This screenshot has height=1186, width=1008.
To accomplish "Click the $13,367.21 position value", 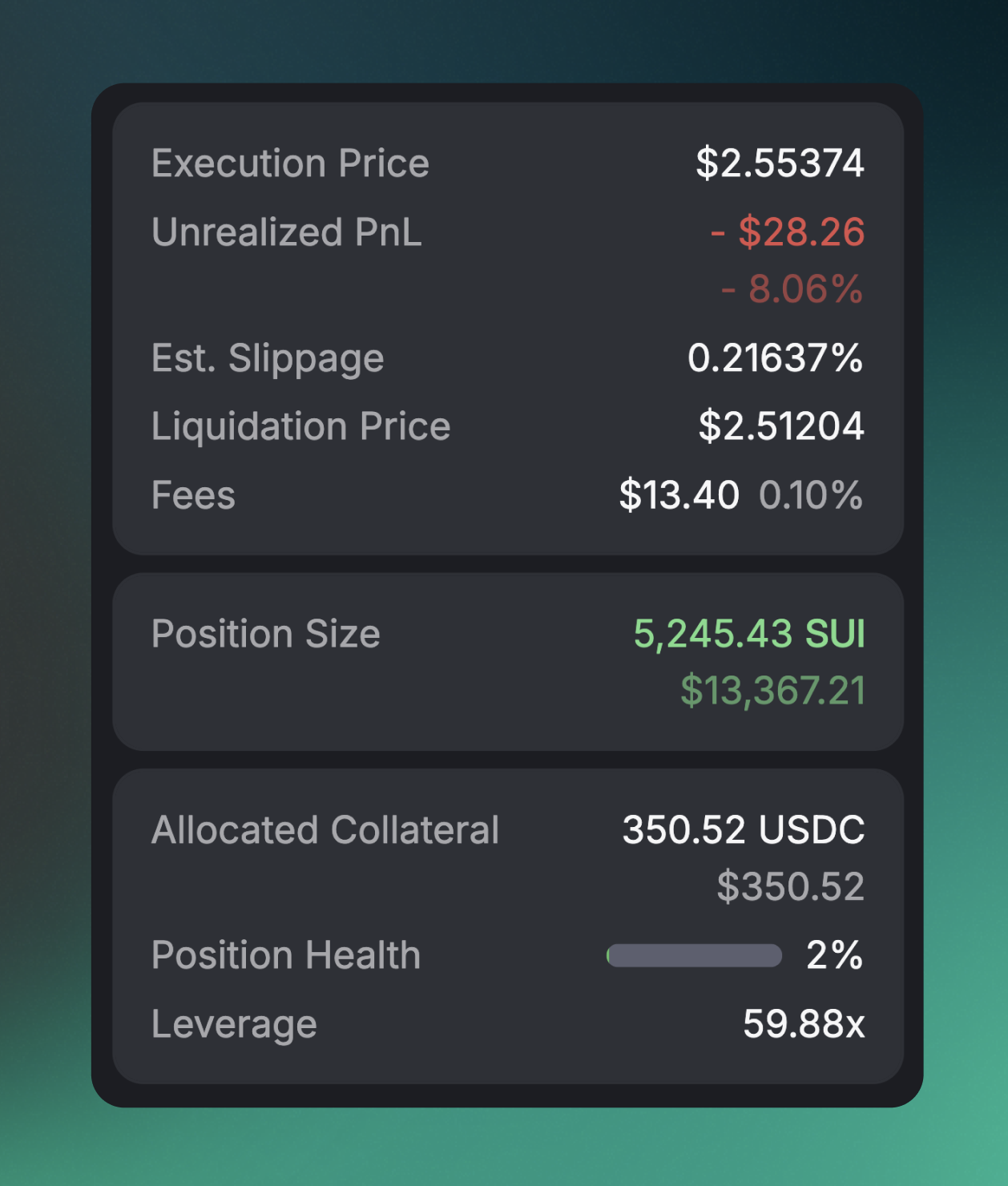I will [x=772, y=691].
